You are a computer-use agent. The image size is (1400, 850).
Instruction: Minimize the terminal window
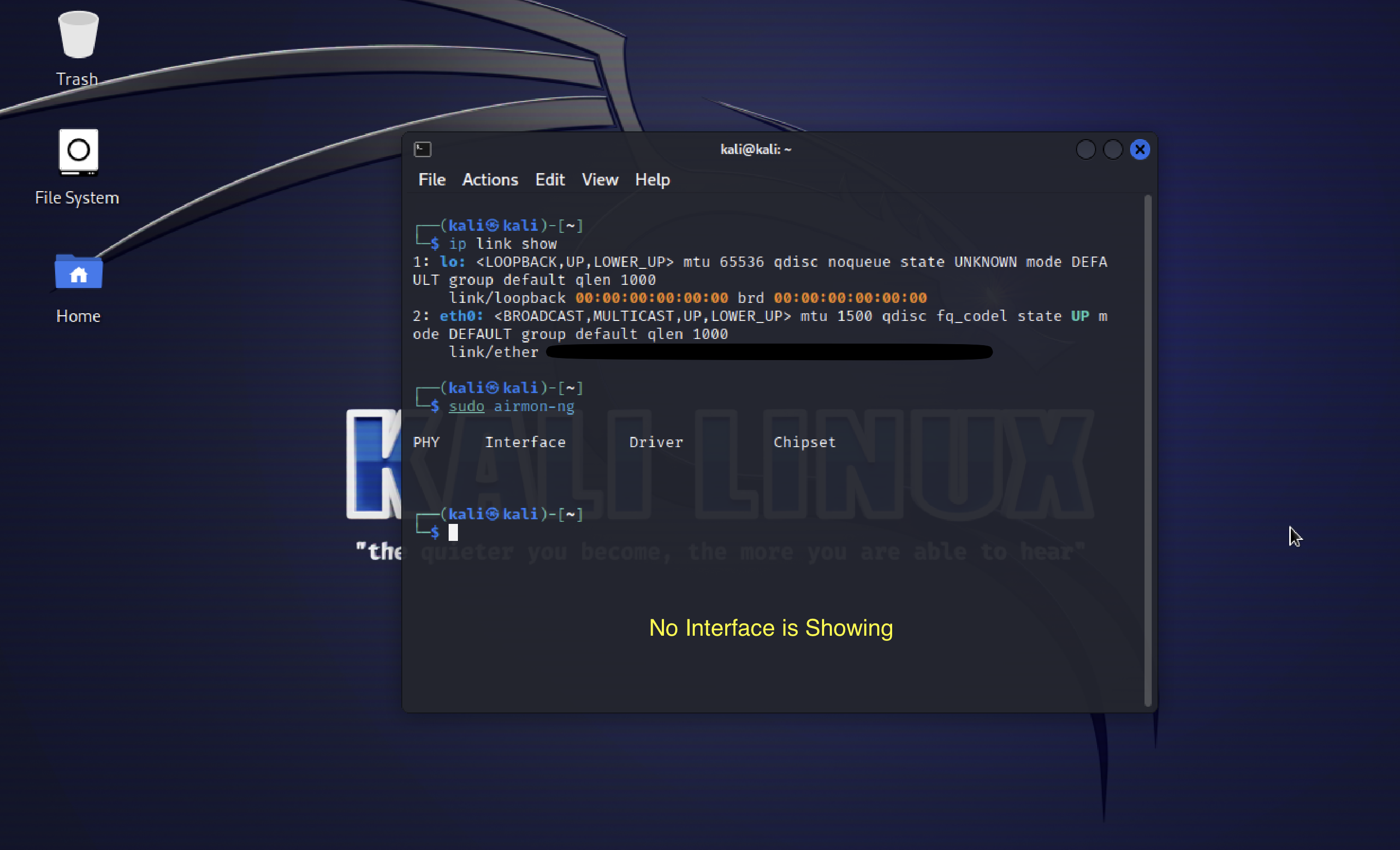pos(1086,149)
